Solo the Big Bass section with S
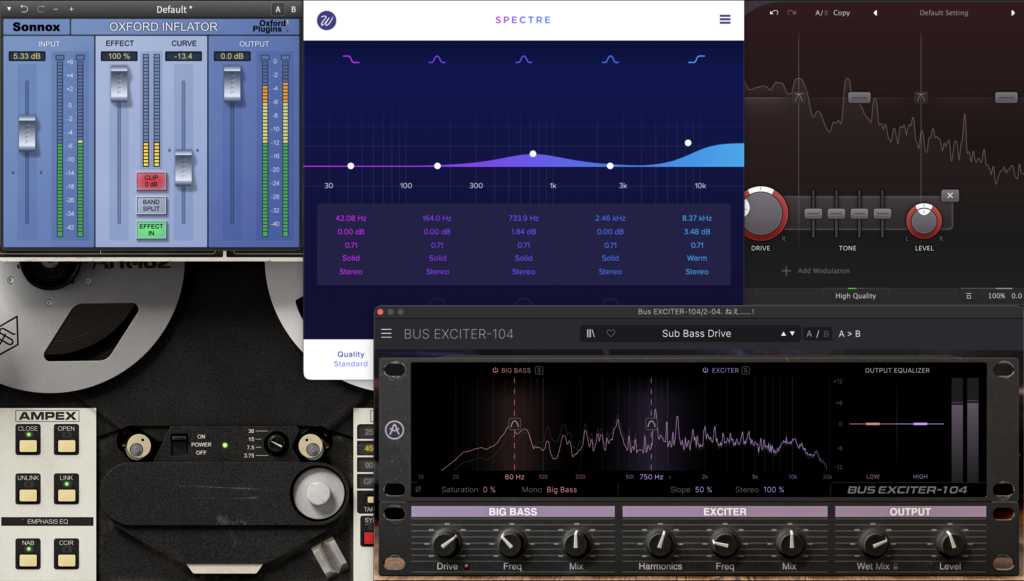Screen dimensions: 1024x581 click(539, 370)
